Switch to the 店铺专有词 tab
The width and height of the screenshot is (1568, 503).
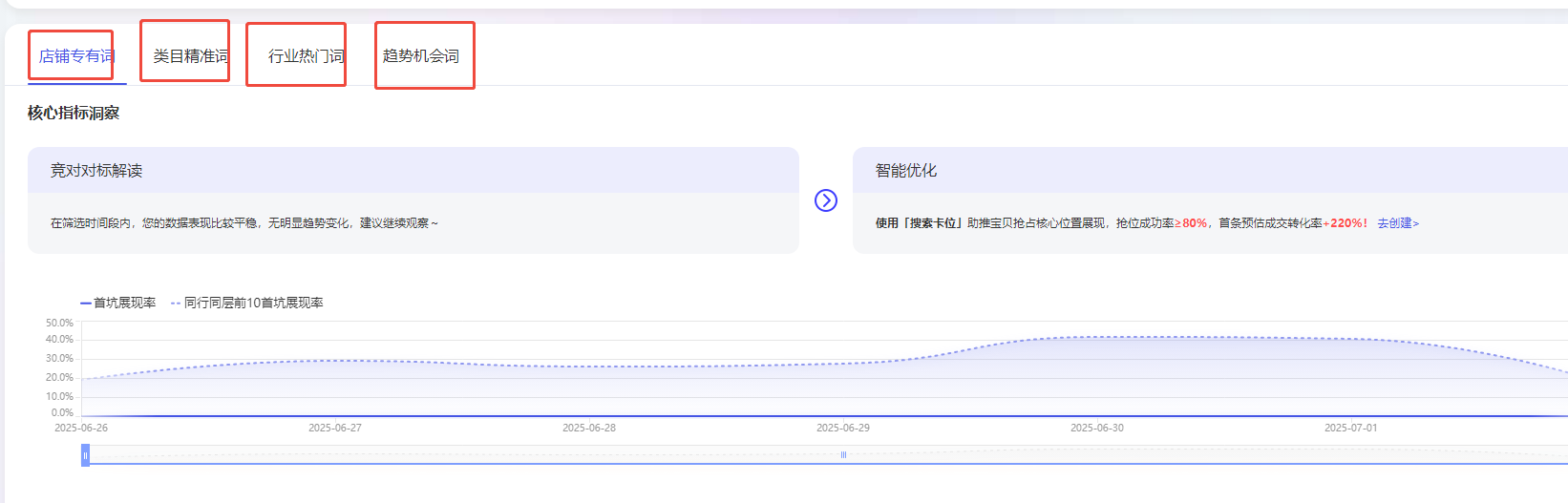point(76,56)
